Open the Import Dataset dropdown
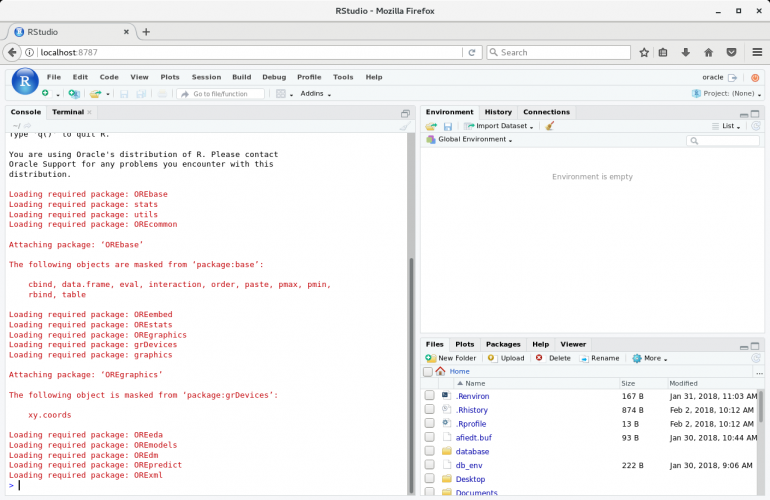Screen dimensions: 770x500 coord(499,126)
